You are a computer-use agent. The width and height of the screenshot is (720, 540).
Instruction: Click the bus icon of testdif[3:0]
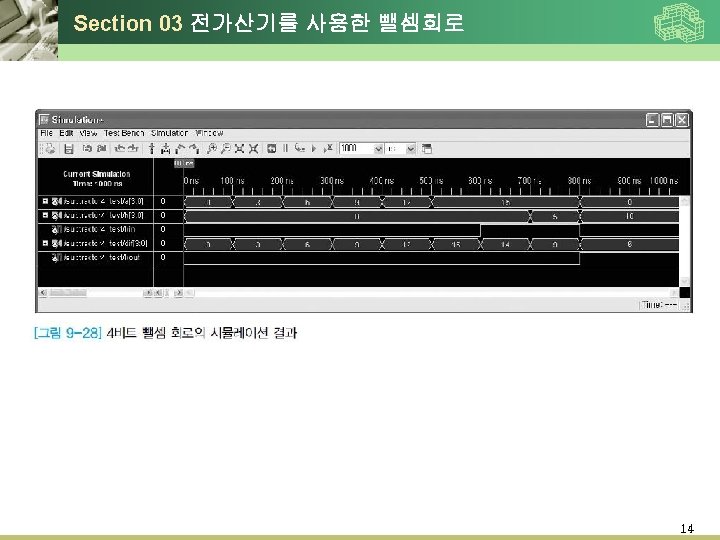56,243
